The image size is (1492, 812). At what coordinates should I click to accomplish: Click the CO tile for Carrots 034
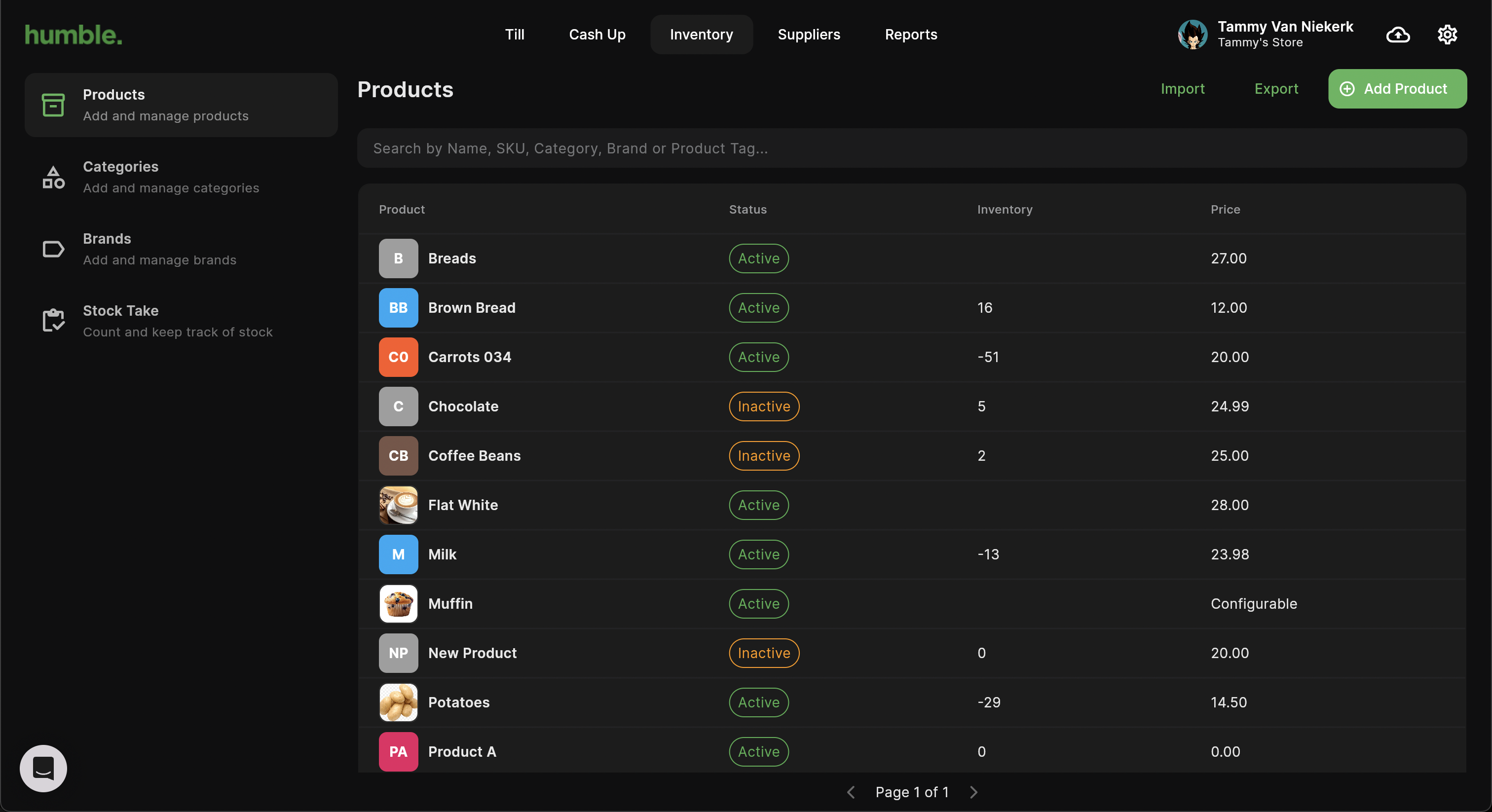click(x=398, y=357)
